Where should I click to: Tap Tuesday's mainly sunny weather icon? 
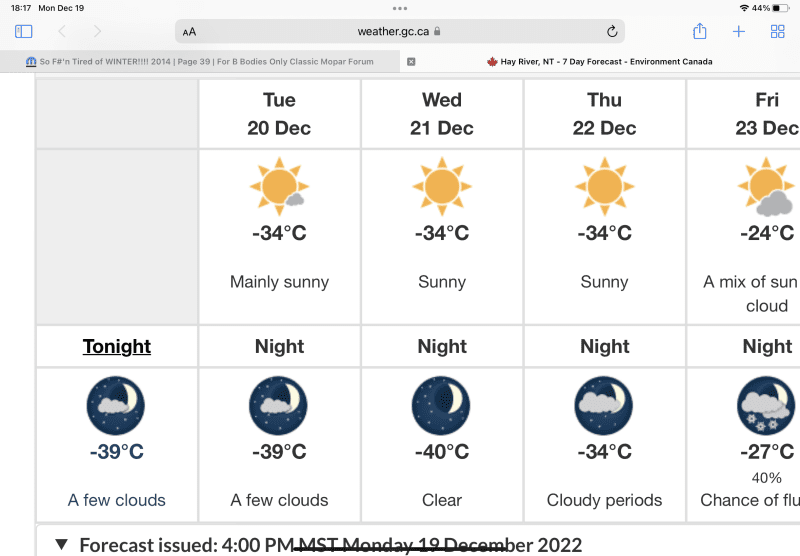279,186
